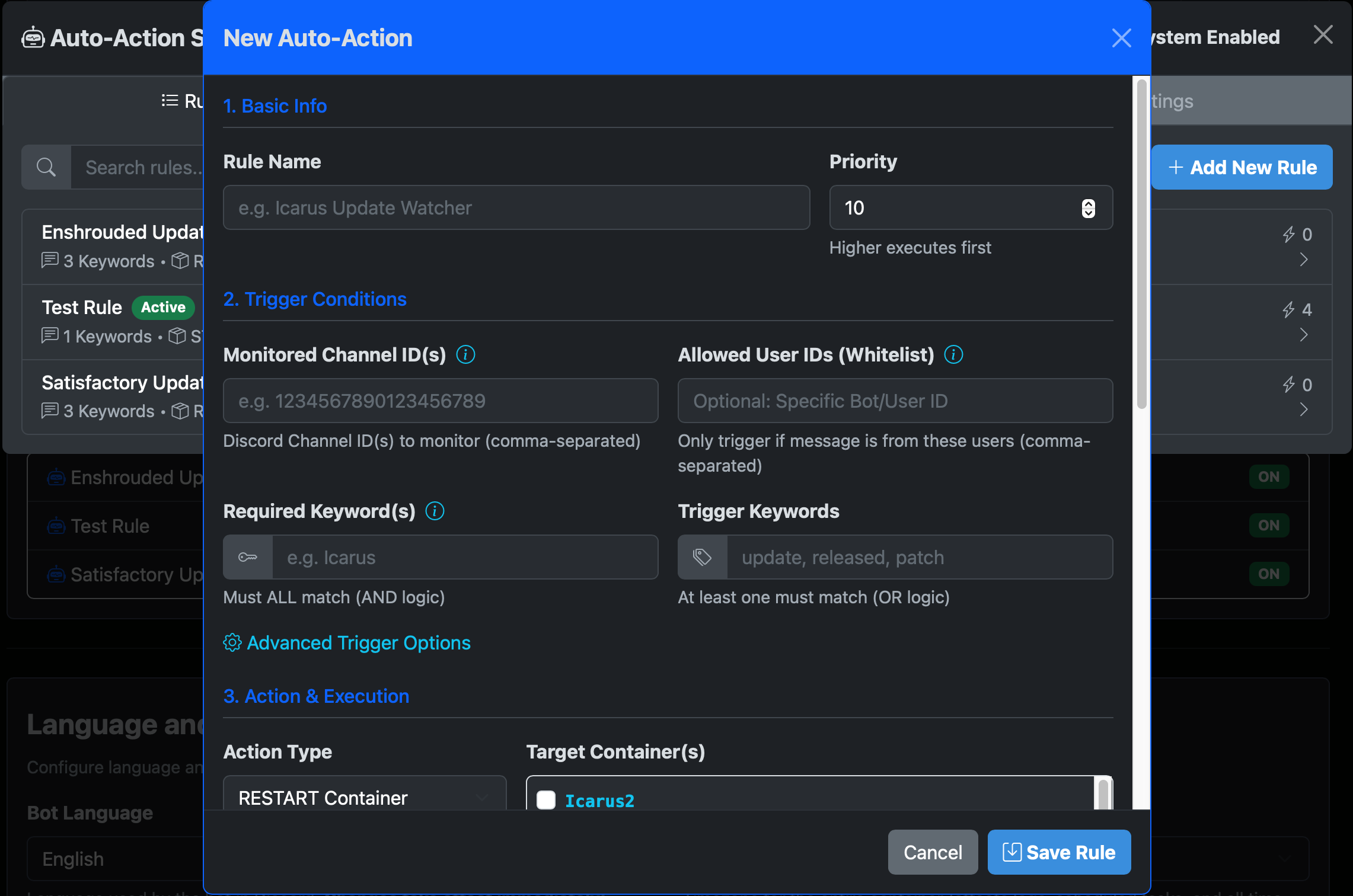
Task: Open the RESTART Container action type dropdown
Action: pos(364,797)
